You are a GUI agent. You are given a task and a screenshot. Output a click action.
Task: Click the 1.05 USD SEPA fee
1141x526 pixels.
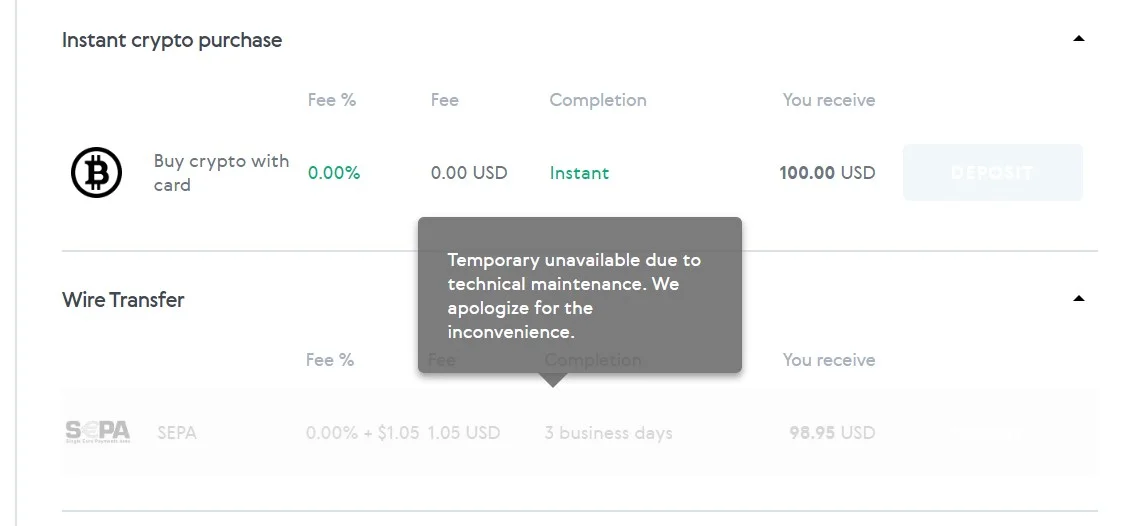[464, 433]
